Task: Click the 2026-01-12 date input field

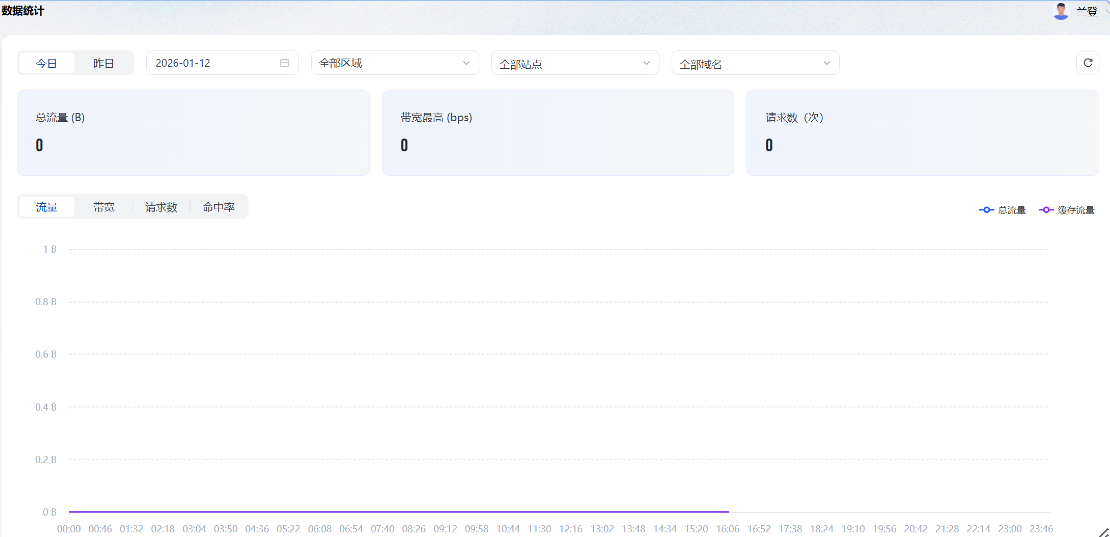Action: [x=210, y=63]
